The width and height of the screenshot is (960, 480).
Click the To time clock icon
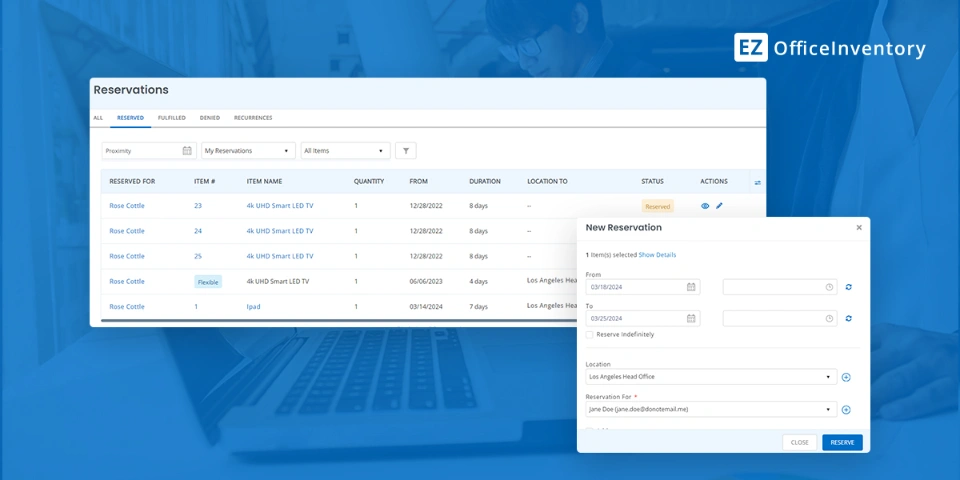[x=829, y=319]
